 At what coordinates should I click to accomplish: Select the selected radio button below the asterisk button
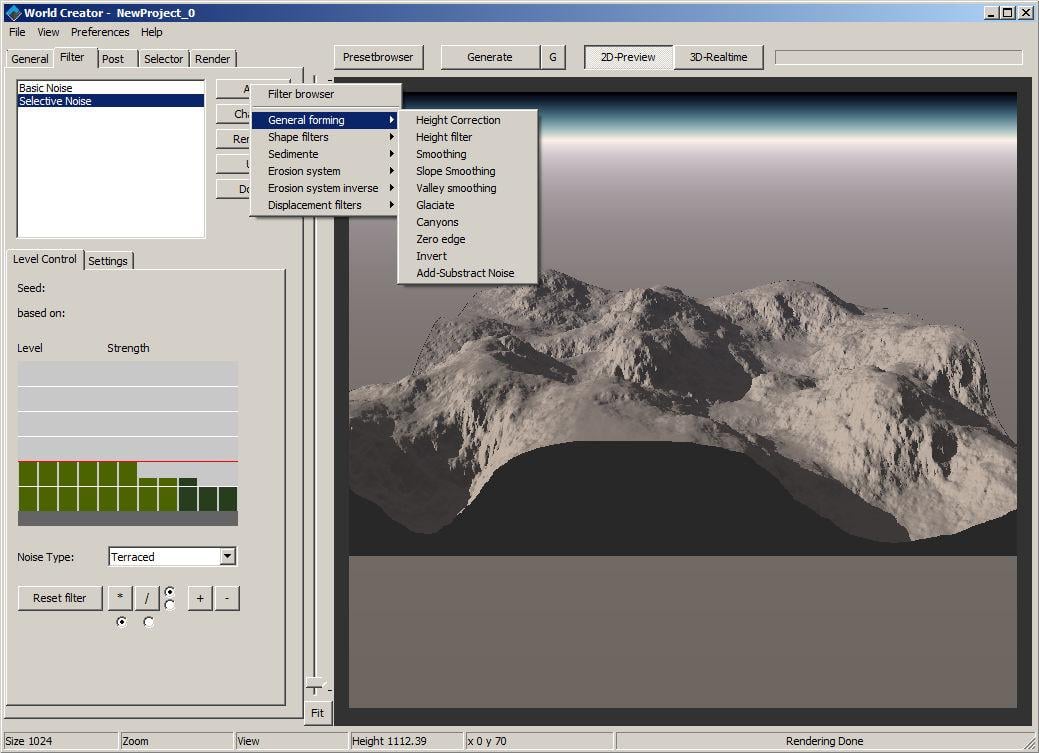(122, 622)
